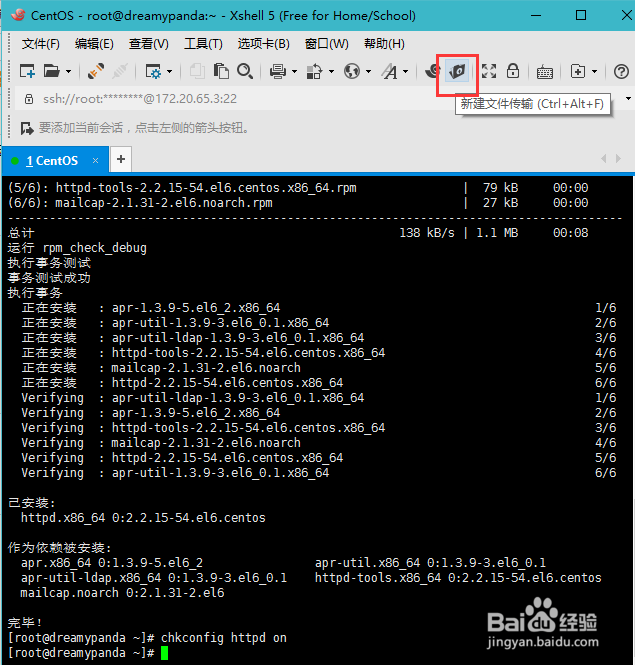Click the Disconnect icon
The width and height of the screenshot is (635, 665).
point(120,71)
